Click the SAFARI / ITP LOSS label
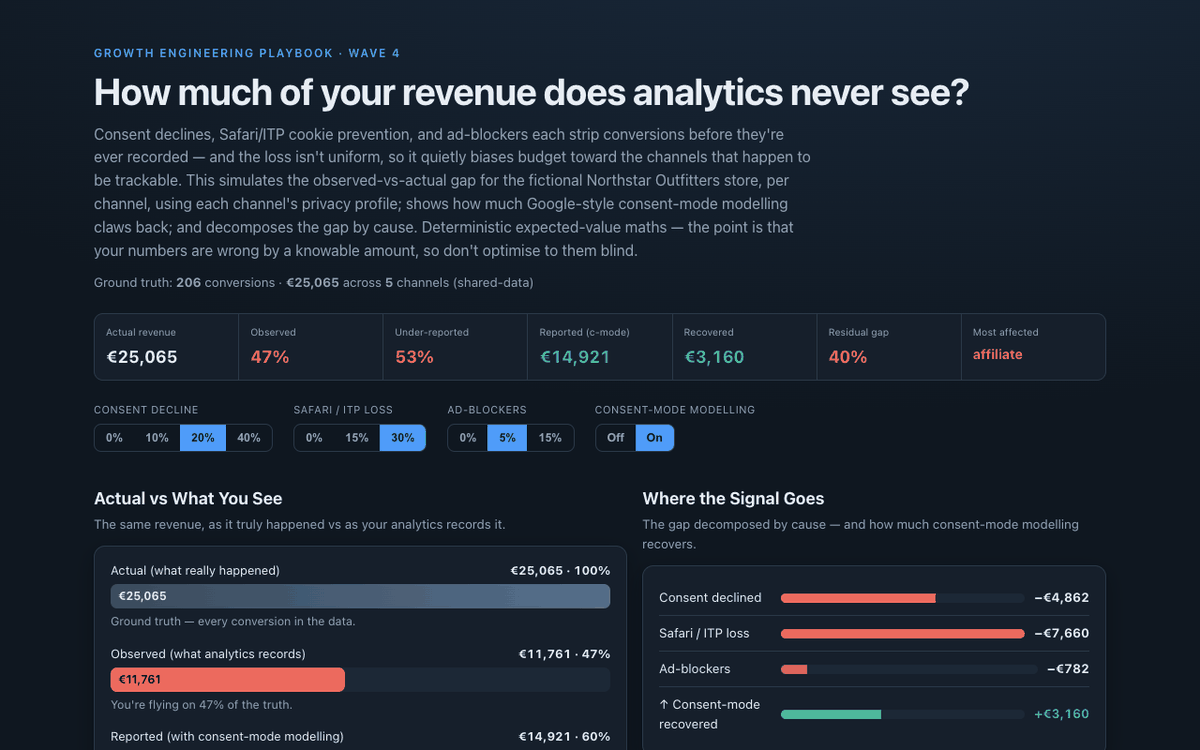The width and height of the screenshot is (1200, 750). [x=343, y=410]
